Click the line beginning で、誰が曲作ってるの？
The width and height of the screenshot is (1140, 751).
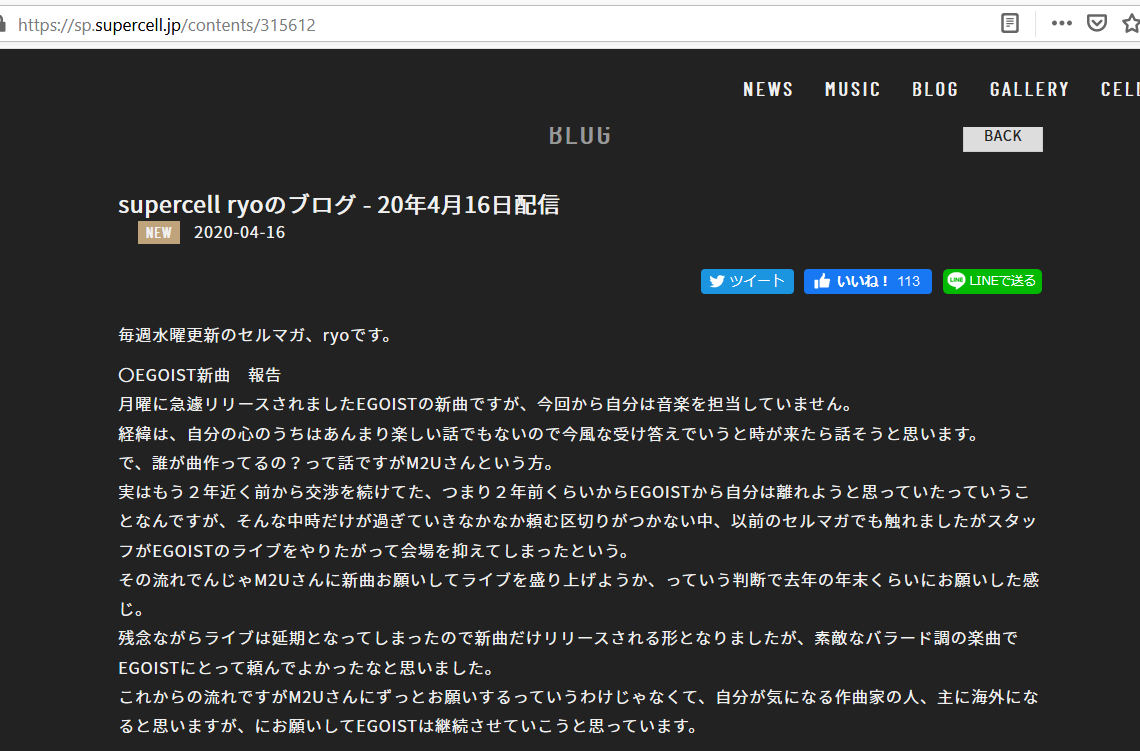tap(337, 463)
